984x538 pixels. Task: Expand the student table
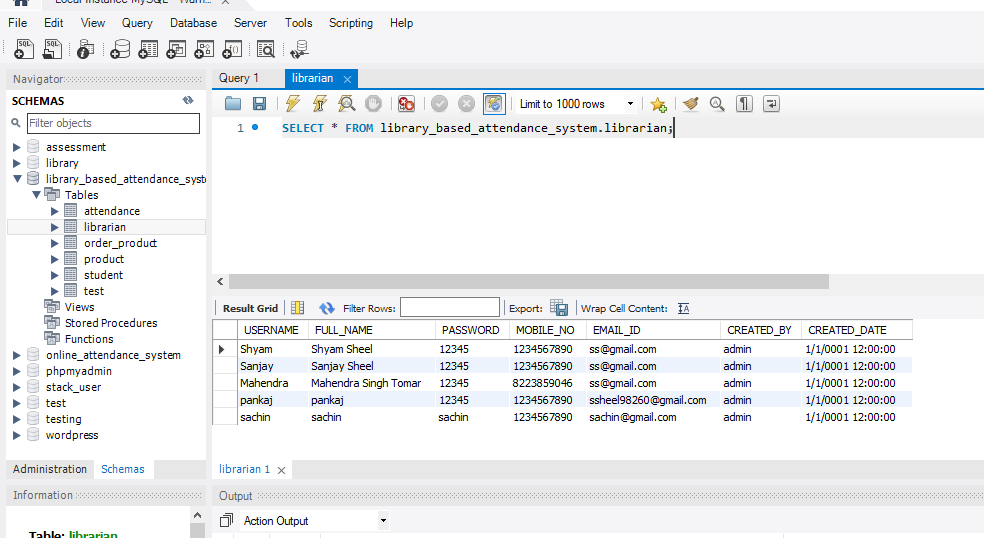pos(55,275)
